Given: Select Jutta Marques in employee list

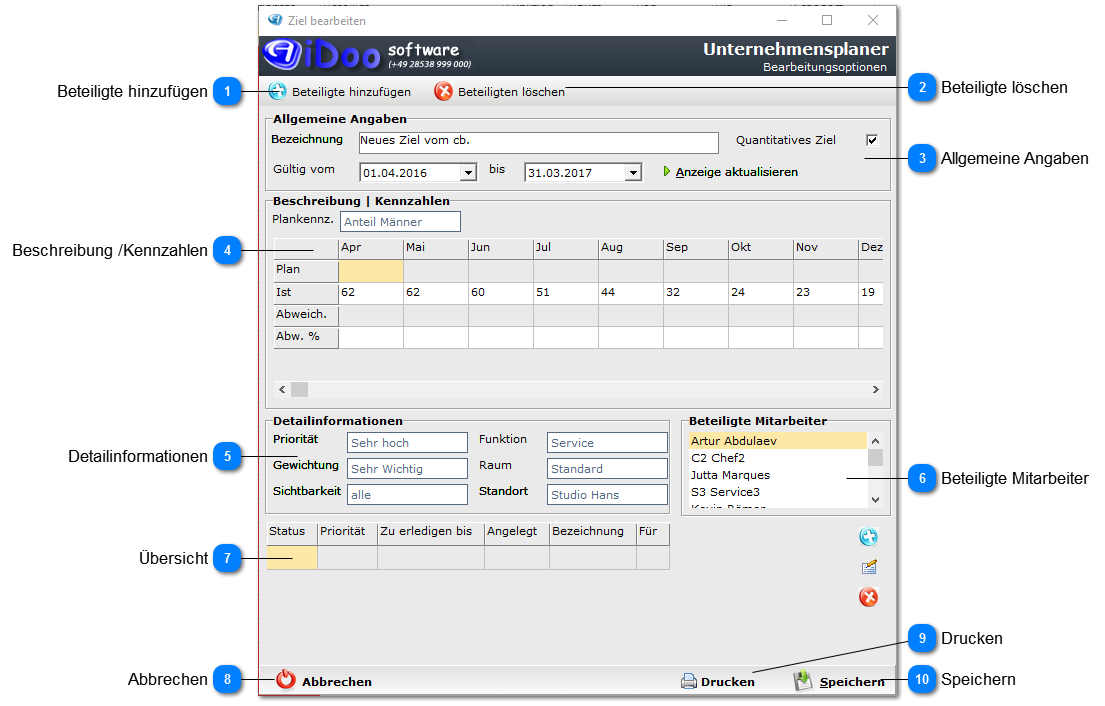Looking at the screenshot, I should pos(777,475).
